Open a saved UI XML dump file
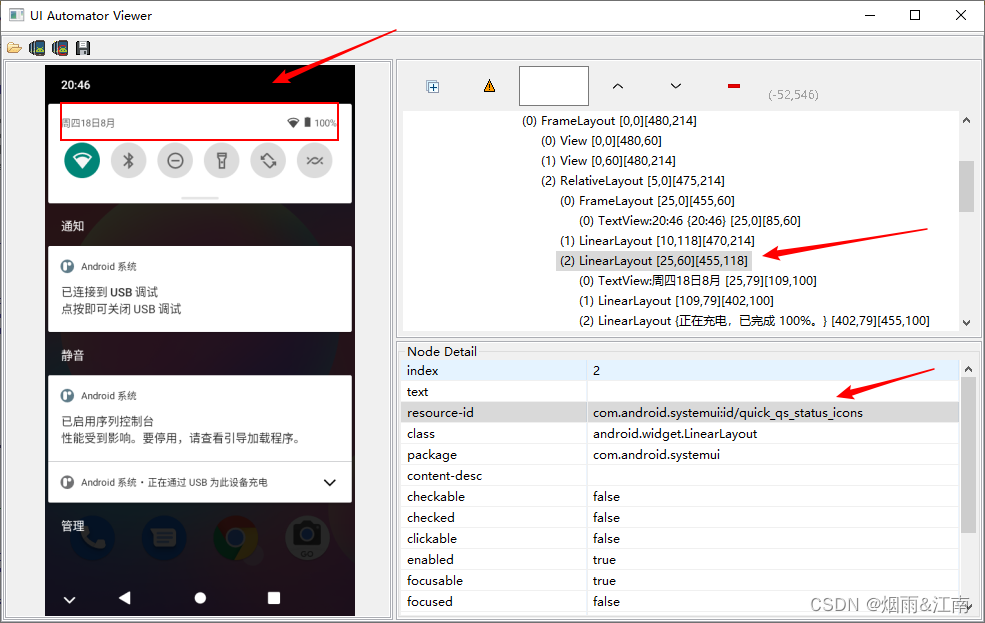Screen dimensions: 985x623 [x=15, y=47]
